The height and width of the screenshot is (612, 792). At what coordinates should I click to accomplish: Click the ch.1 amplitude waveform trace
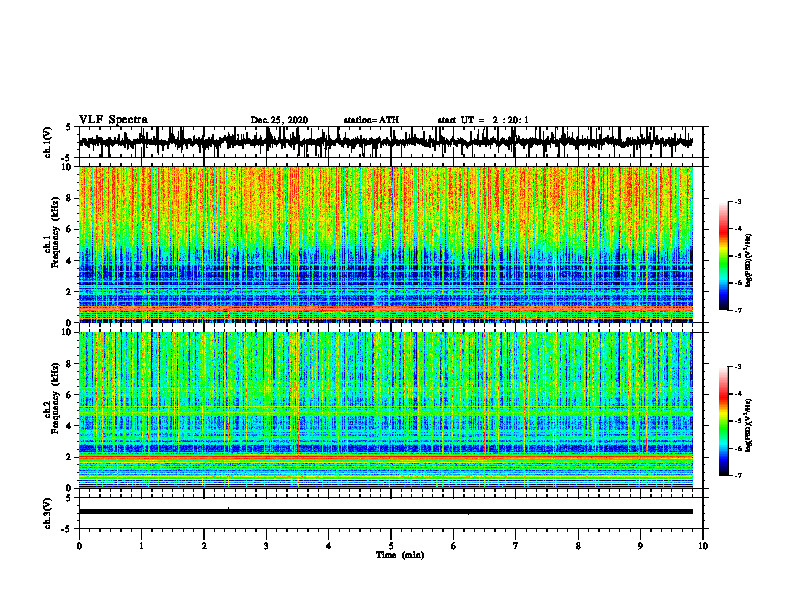coord(386,142)
